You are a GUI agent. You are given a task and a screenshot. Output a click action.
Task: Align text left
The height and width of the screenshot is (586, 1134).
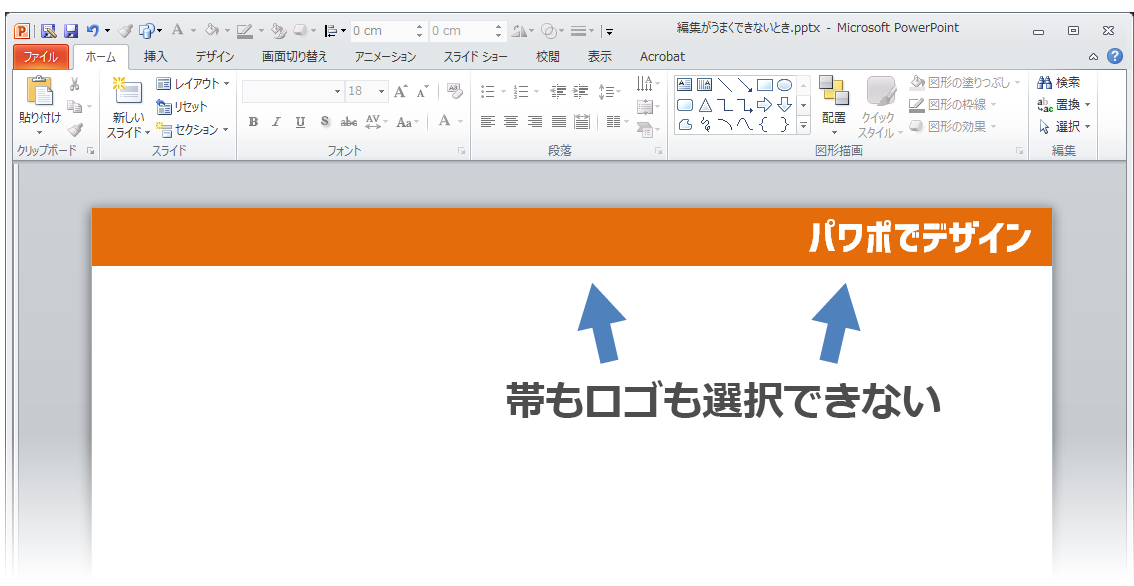[x=488, y=122]
